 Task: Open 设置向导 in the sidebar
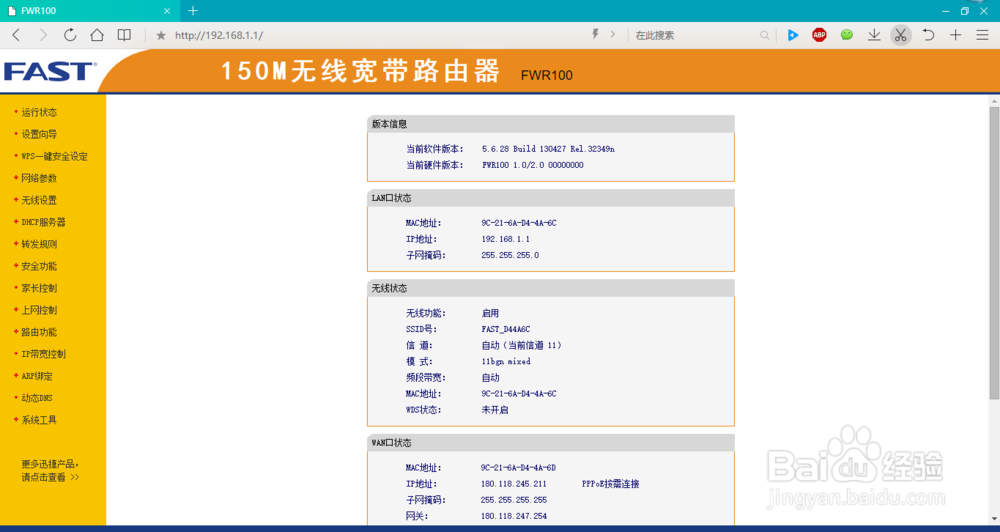(39, 134)
